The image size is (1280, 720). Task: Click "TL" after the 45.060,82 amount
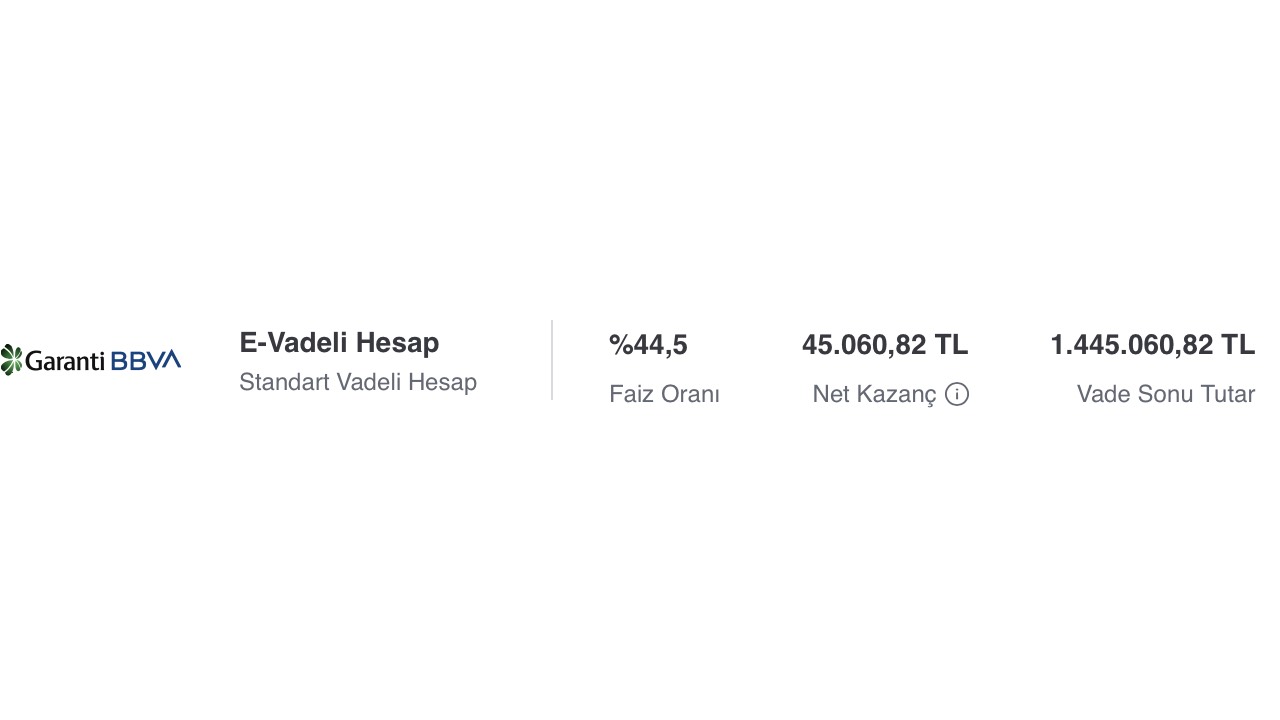pos(951,345)
